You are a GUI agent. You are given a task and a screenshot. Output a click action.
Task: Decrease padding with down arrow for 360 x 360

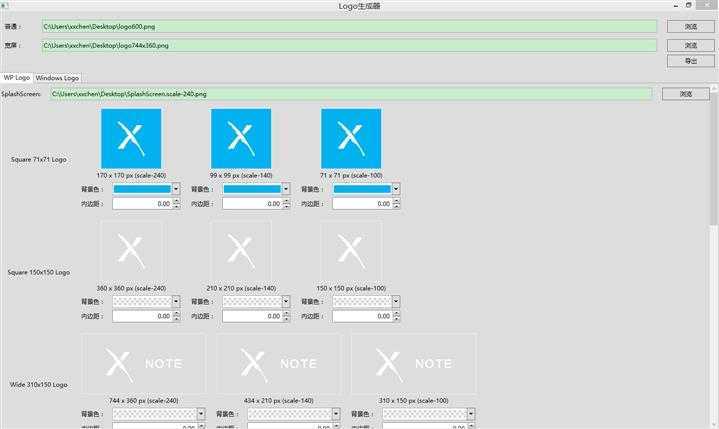[177, 319]
